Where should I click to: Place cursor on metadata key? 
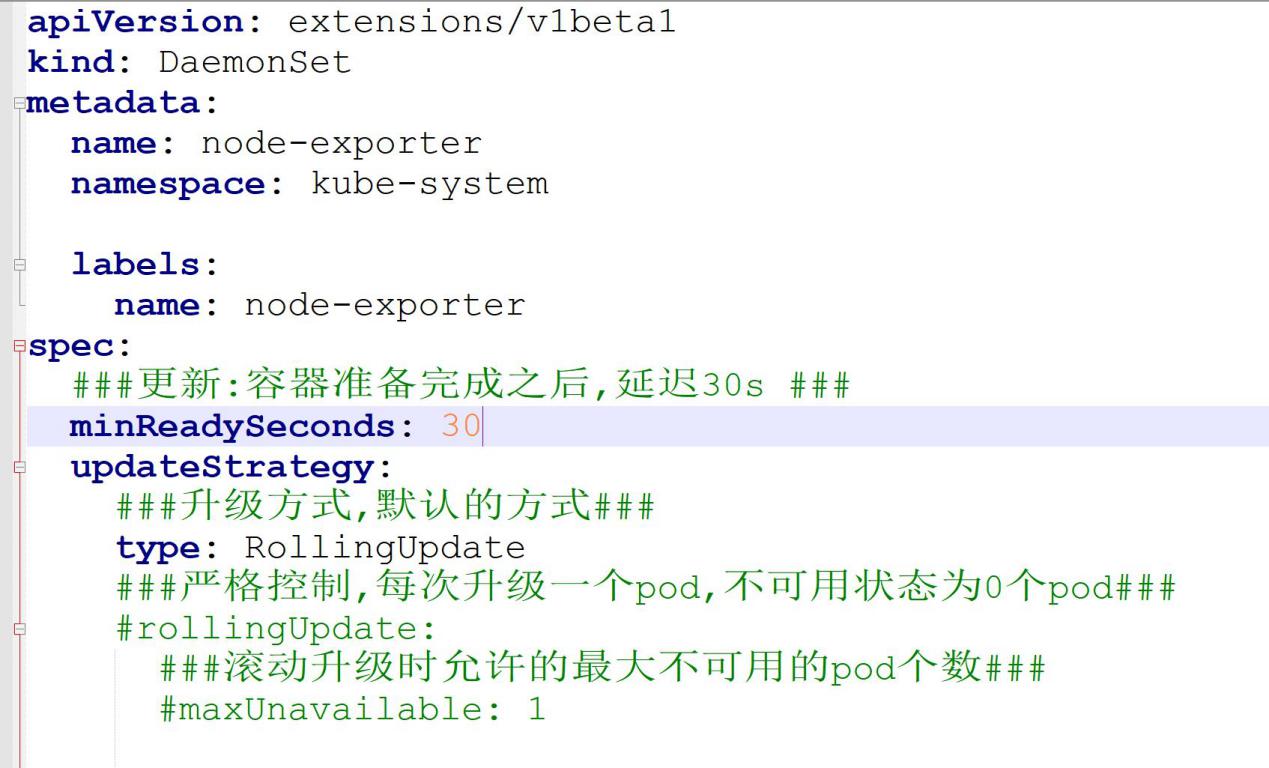pos(112,103)
